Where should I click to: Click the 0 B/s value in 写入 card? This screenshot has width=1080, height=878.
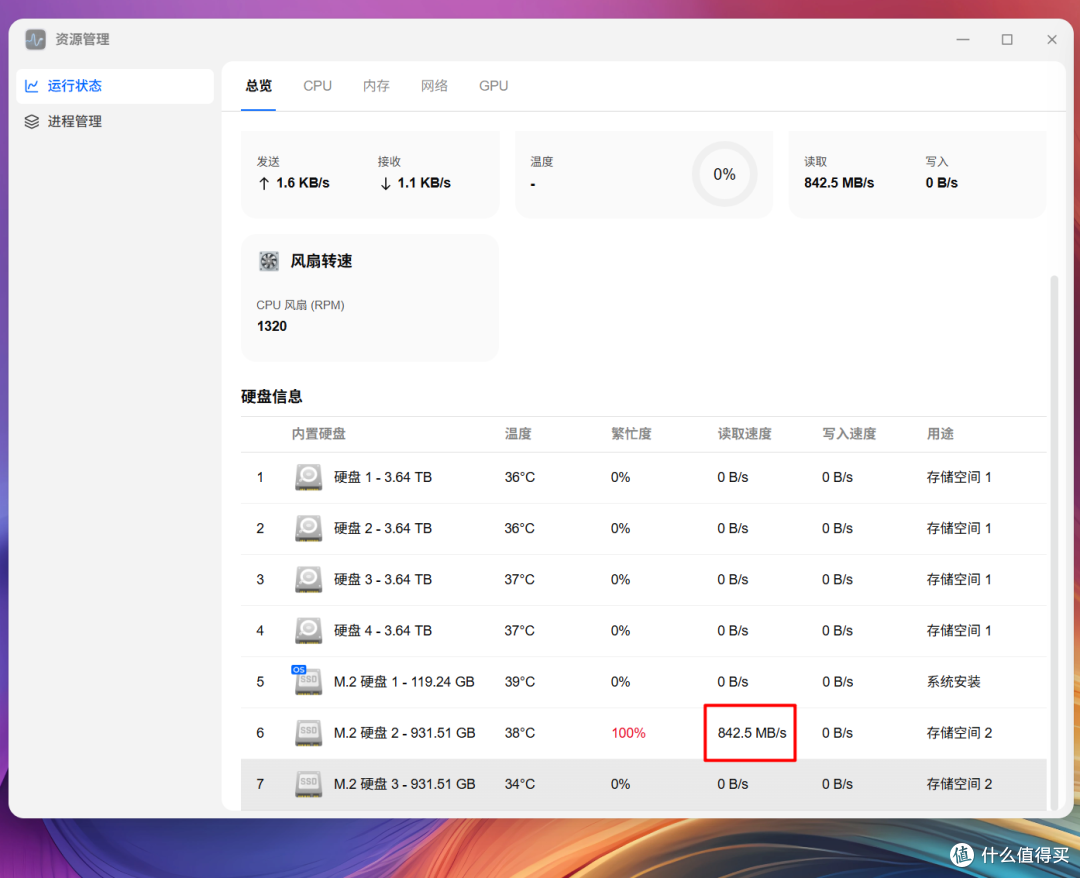[x=942, y=183]
